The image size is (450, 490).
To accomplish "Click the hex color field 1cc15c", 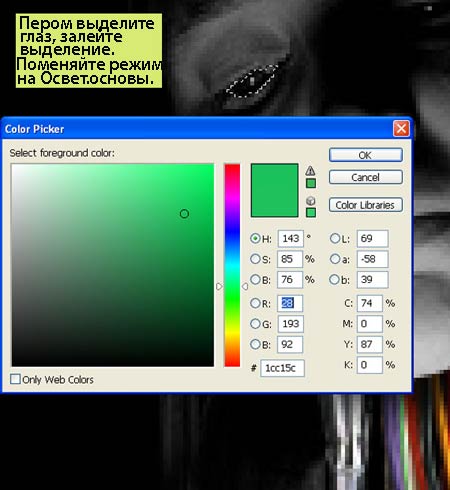I will pyautogui.click(x=282, y=368).
